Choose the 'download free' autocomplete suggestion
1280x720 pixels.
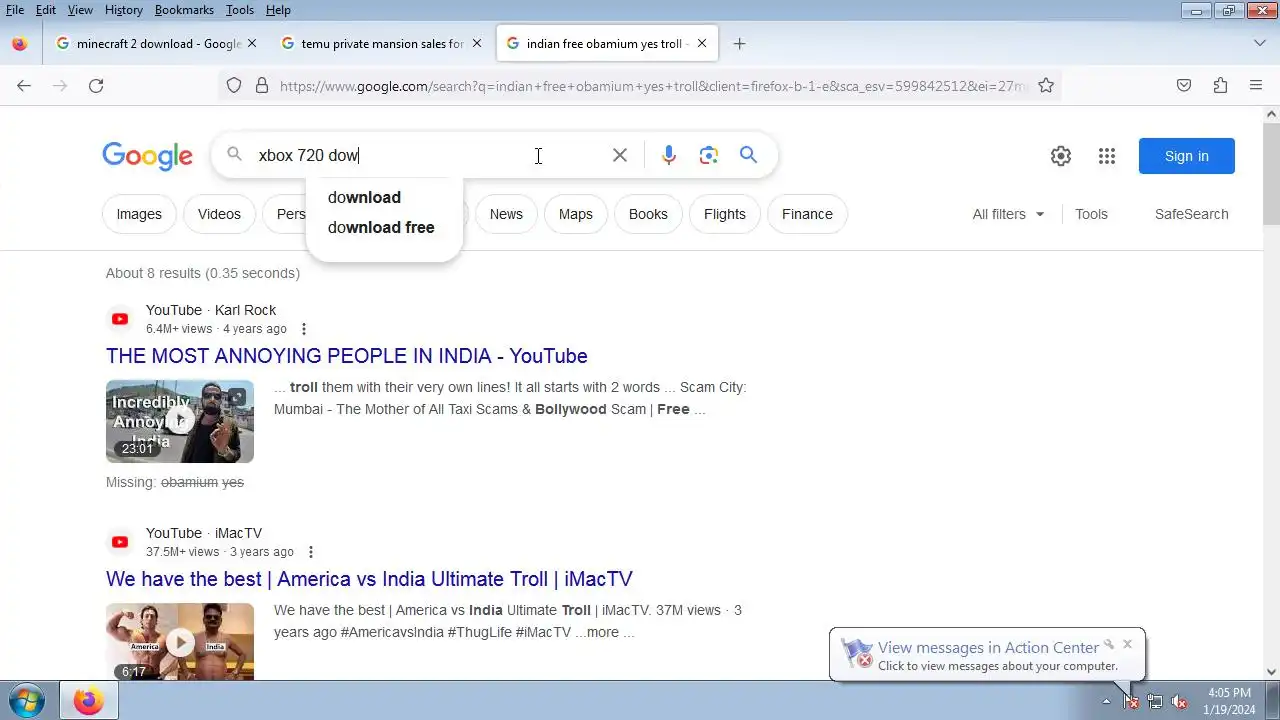point(384,228)
